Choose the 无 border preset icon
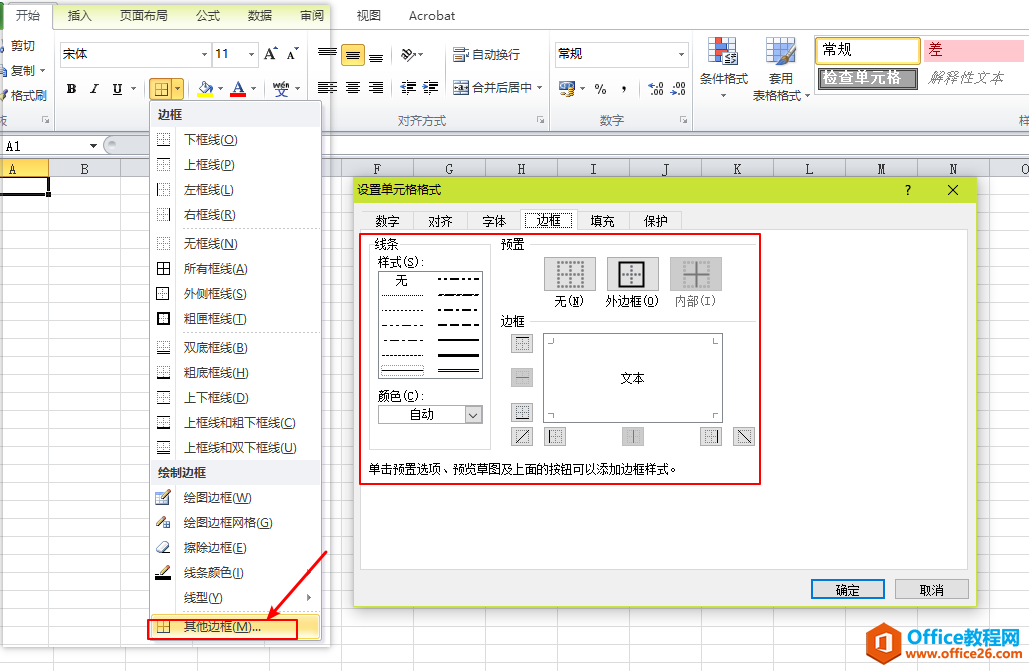 tap(569, 274)
